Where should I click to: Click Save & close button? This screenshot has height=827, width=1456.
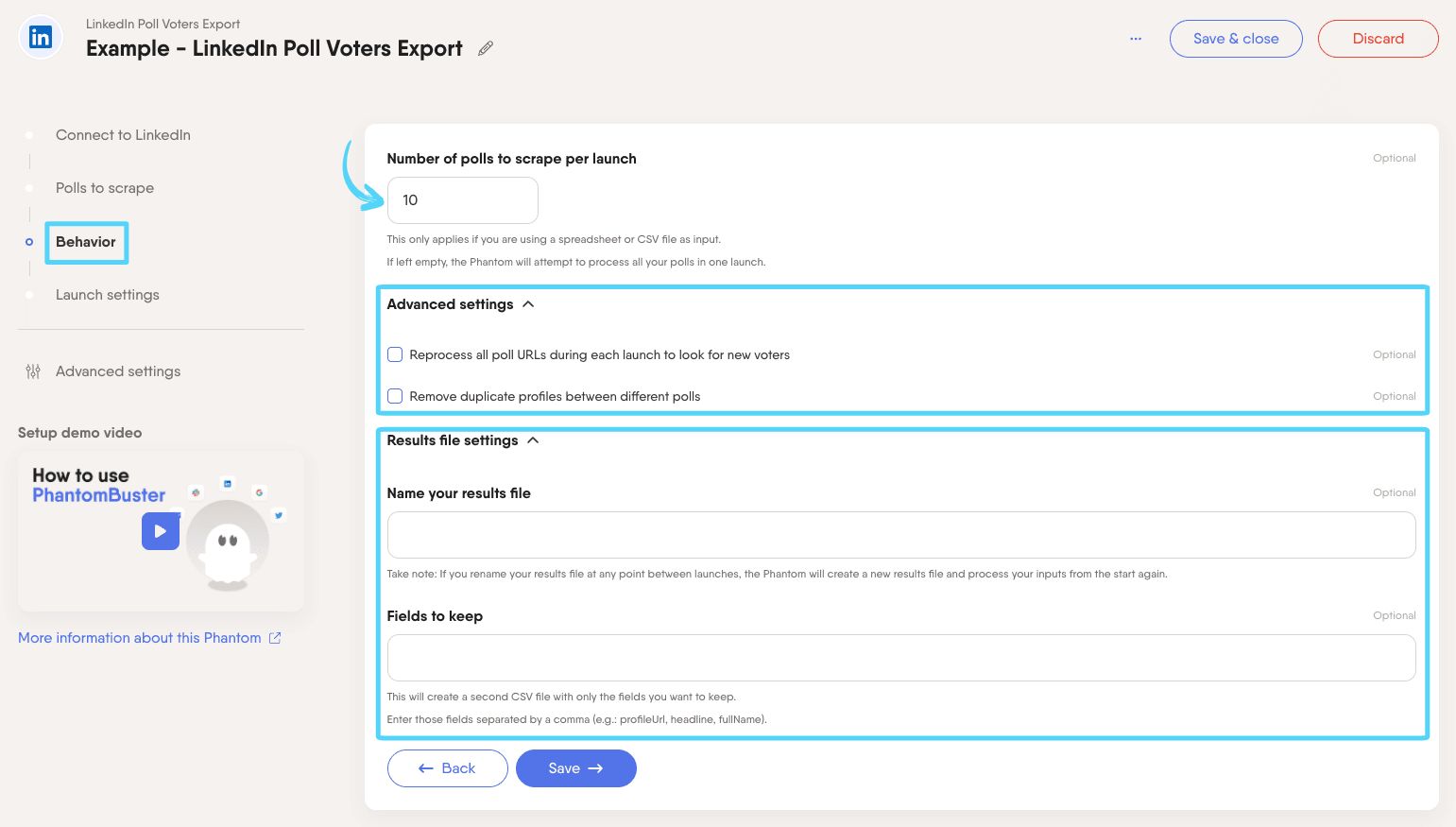(1236, 39)
